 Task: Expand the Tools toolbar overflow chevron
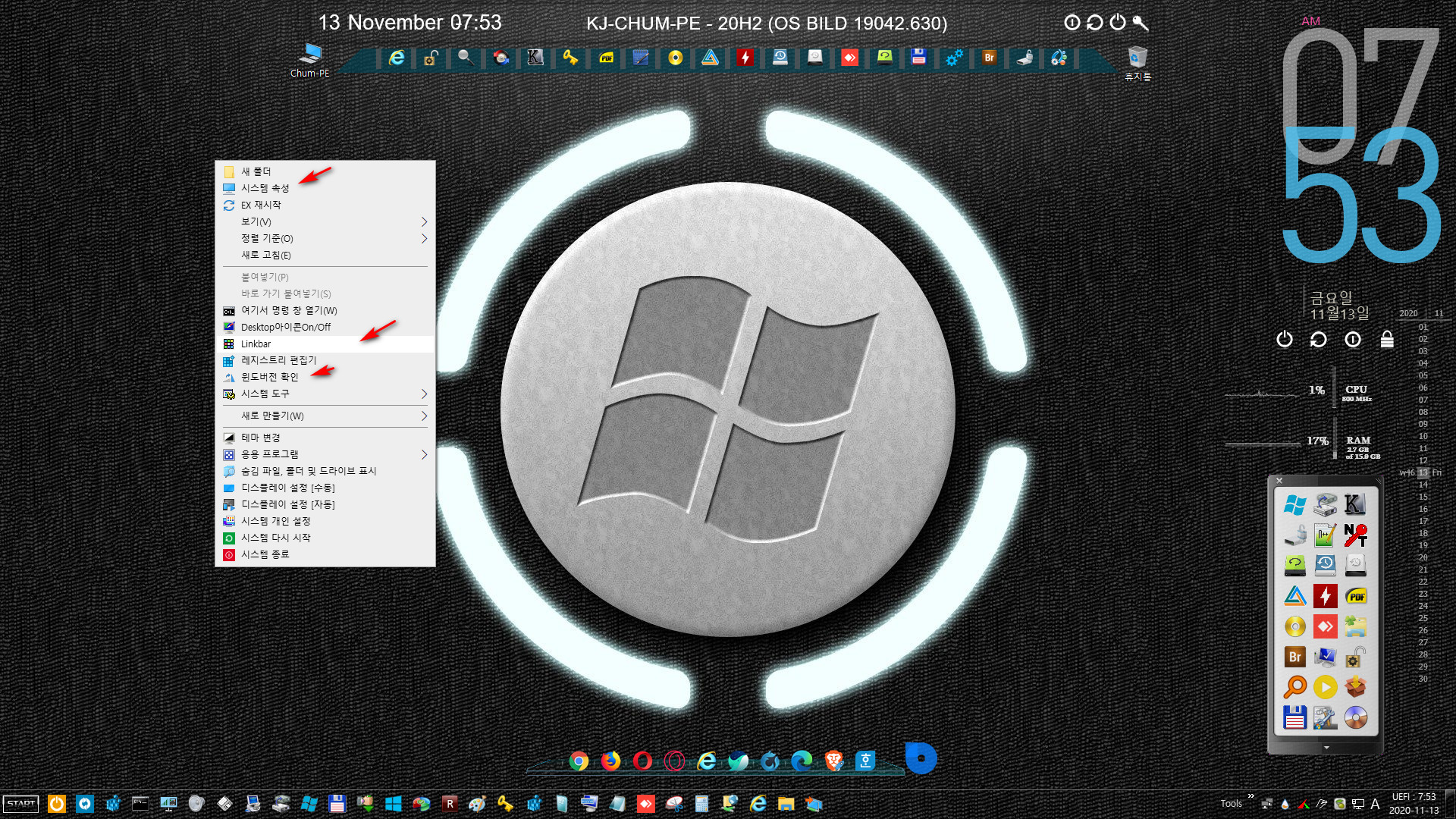point(1251,796)
